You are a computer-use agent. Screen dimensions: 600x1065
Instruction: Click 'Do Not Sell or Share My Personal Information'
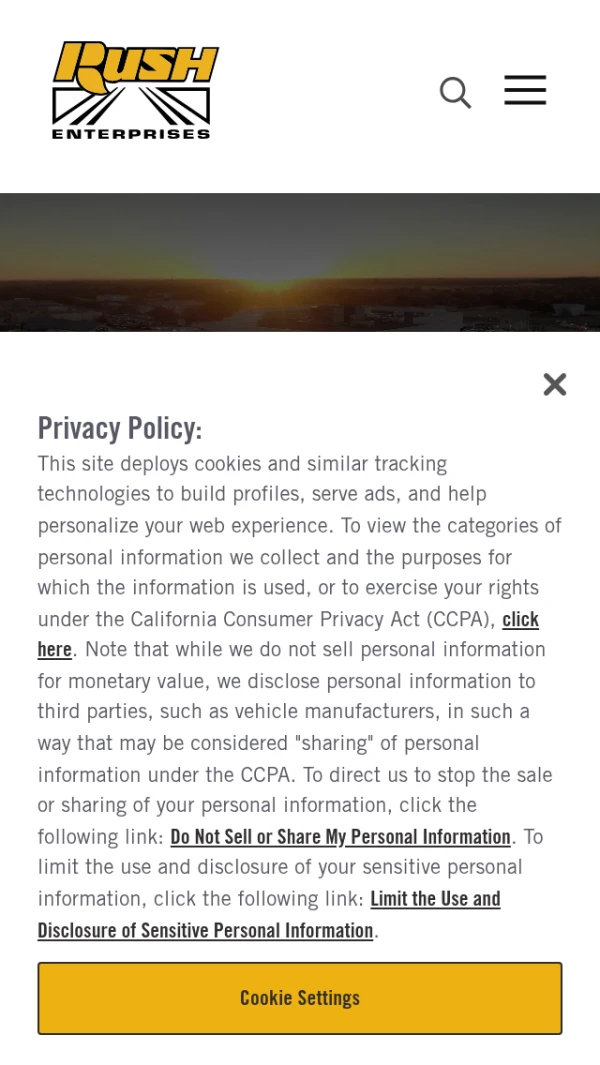pyautogui.click(x=340, y=836)
